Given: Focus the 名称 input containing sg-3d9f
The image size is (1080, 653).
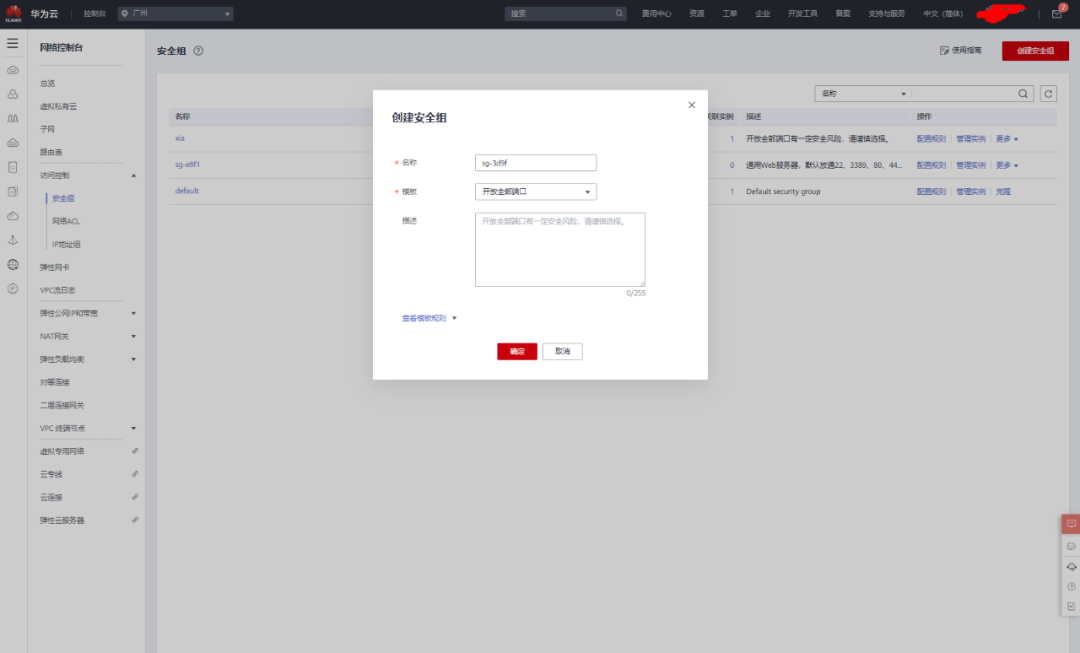Looking at the screenshot, I should coord(536,163).
